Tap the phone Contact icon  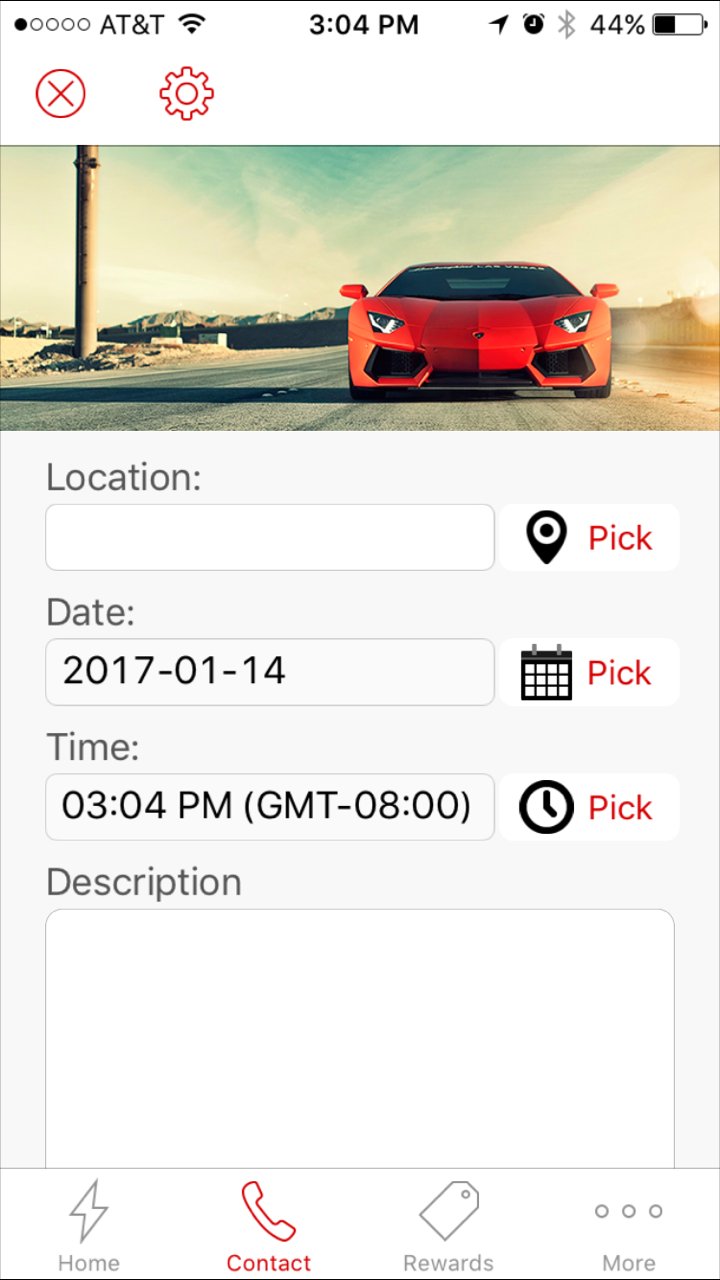(x=268, y=1211)
